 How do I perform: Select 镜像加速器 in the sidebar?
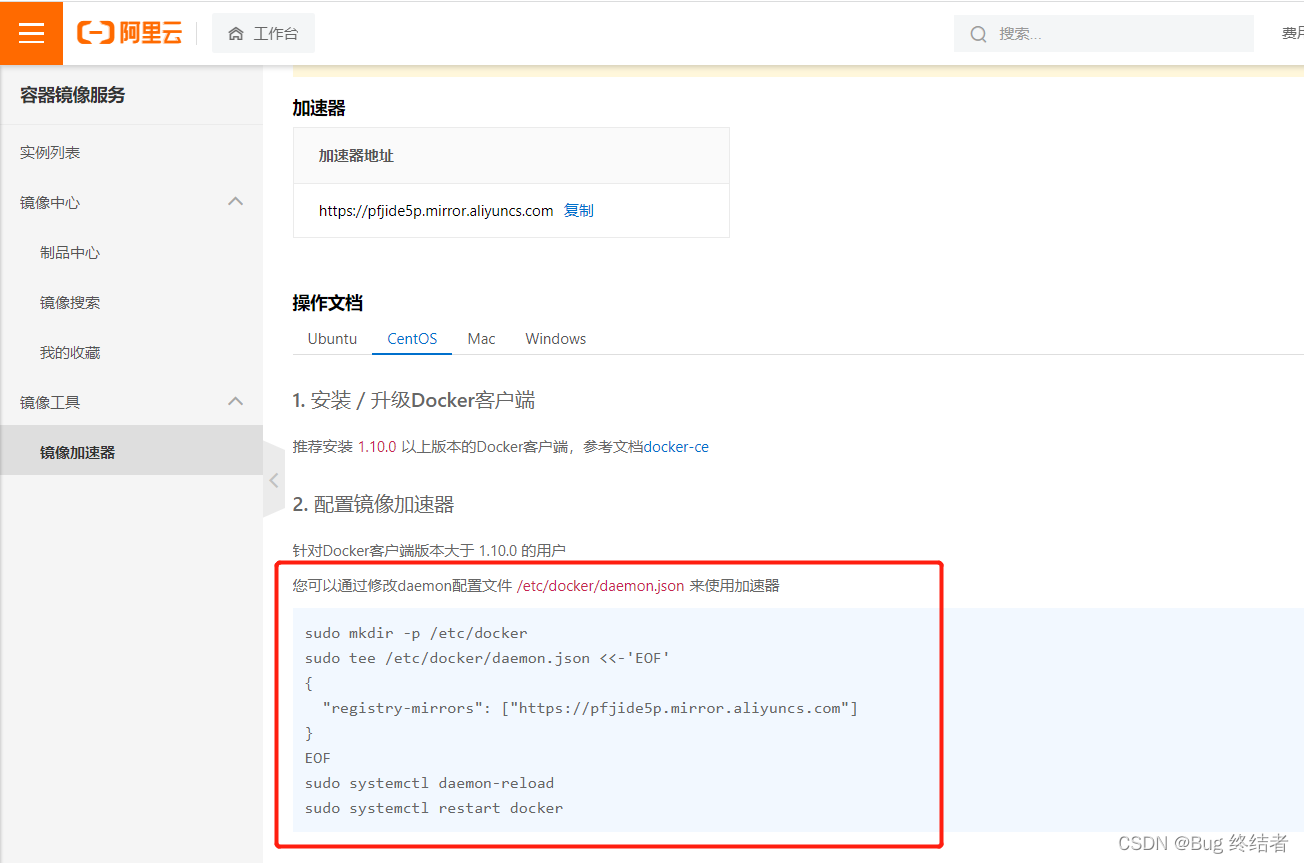[131, 452]
